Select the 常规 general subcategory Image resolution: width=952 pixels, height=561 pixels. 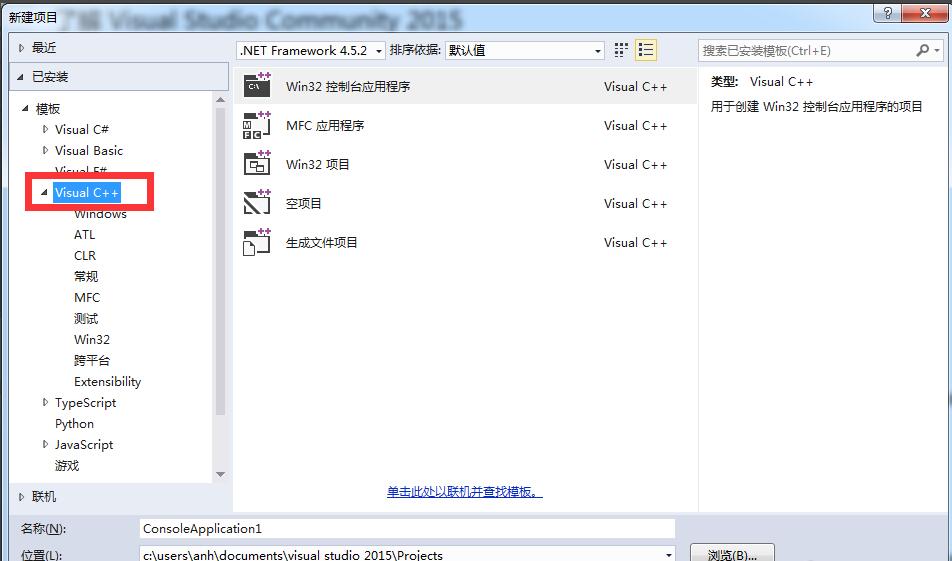point(86,276)
